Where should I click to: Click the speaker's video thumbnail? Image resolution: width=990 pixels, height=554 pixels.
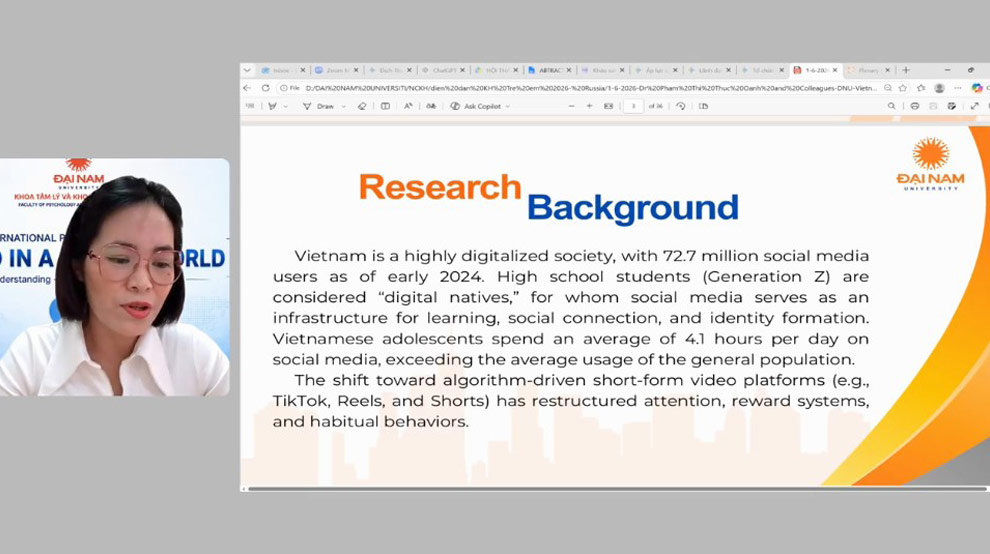(114, 277)
